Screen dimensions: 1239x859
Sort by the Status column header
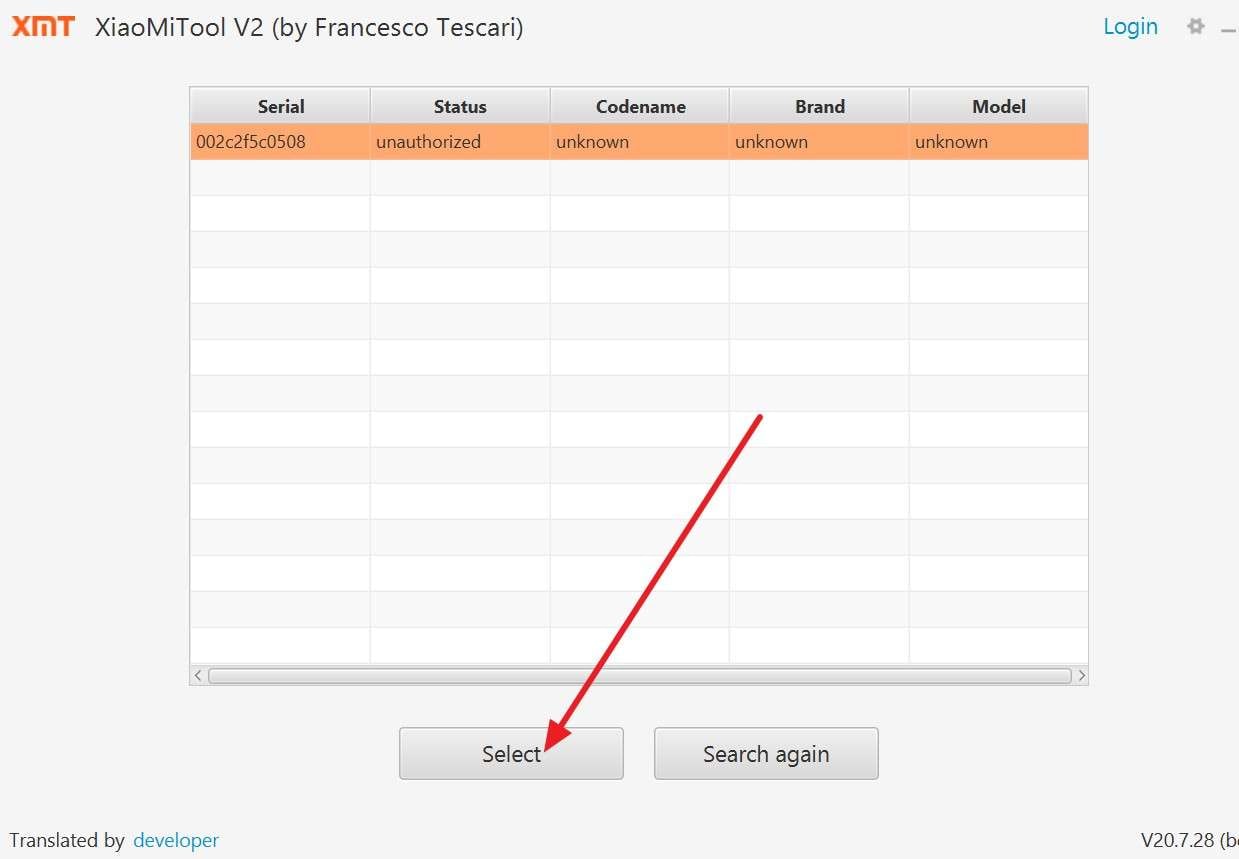pyautogui.click(x=460, y=106)
